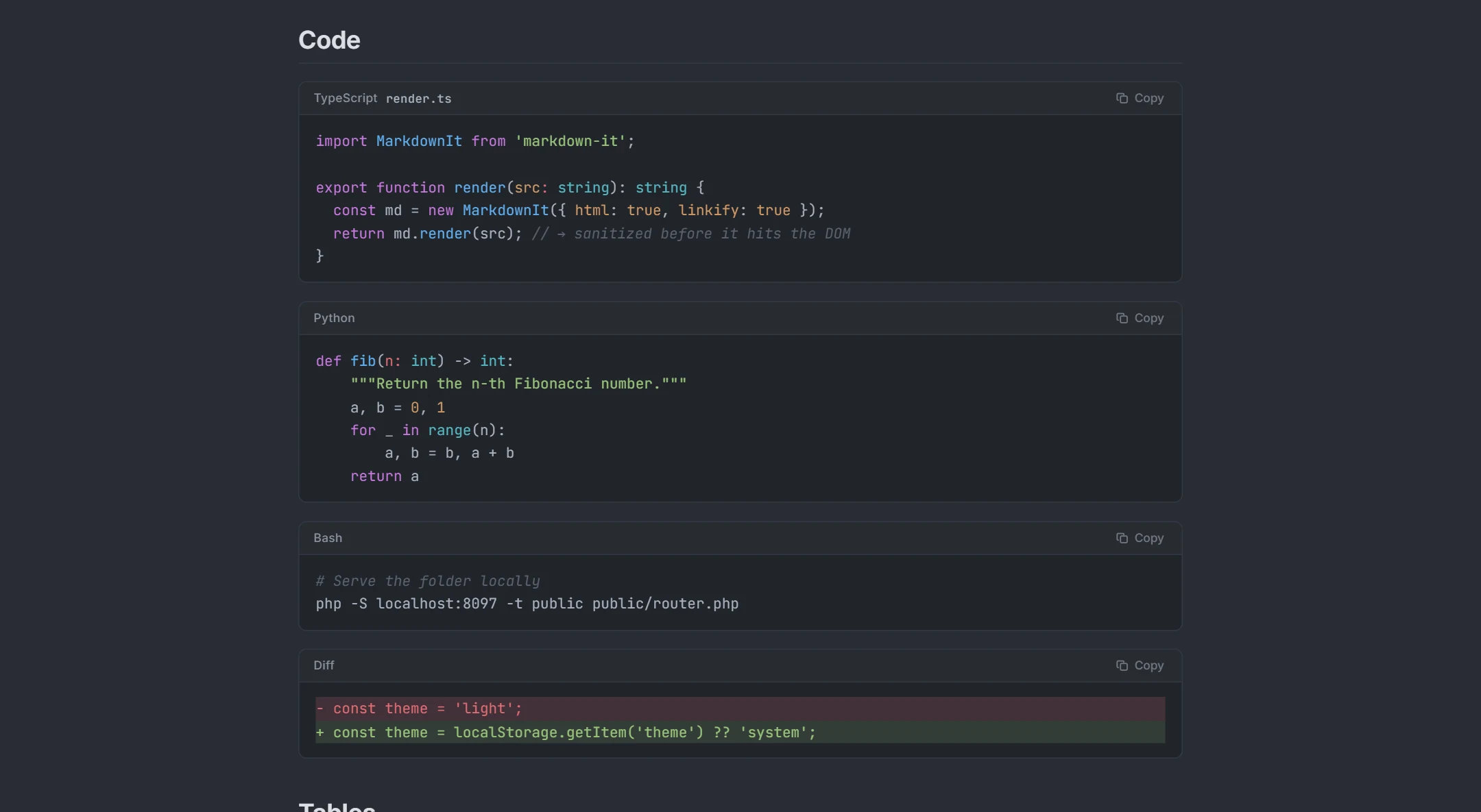
Task: Click the "render.ts" file name
Action: click(418, 99)
